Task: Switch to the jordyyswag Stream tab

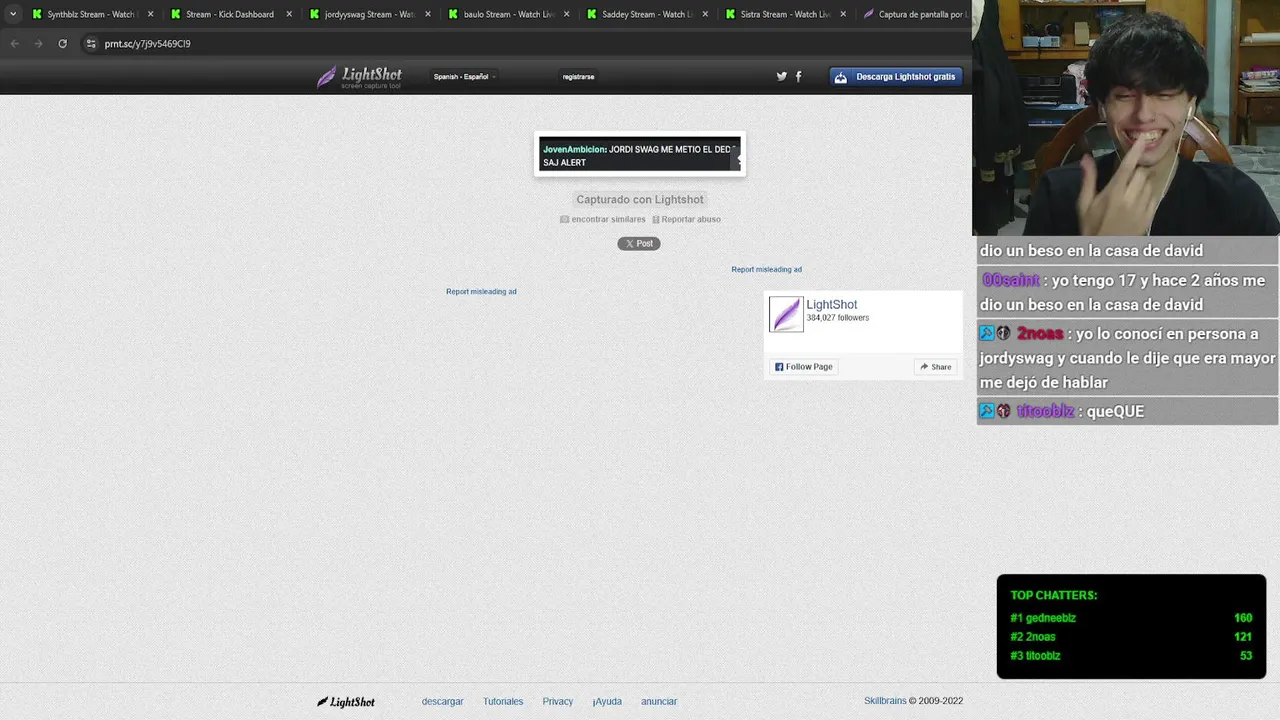Action: pyautogui.click(x=368, y=14)
